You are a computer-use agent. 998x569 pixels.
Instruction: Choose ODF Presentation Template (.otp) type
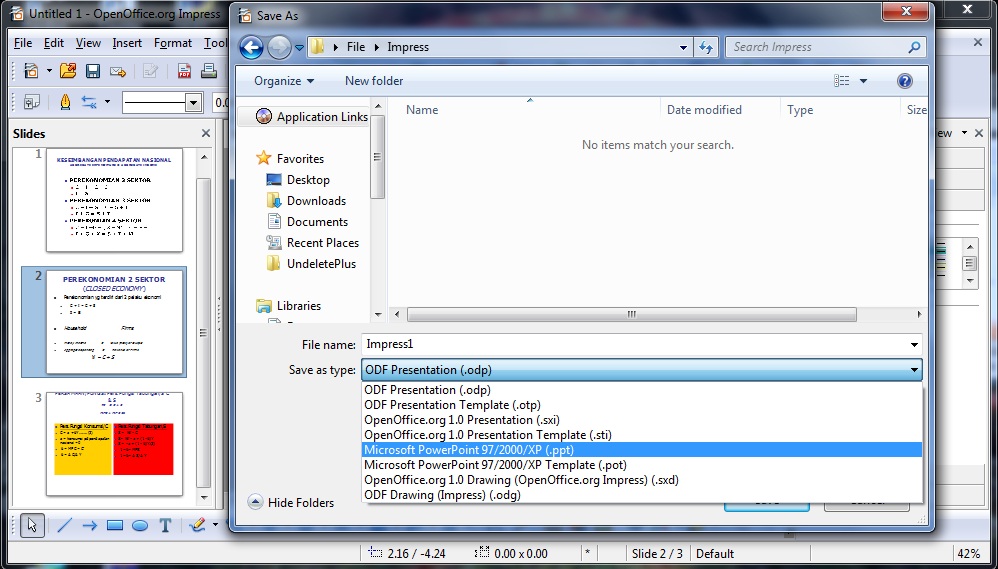click(x=642, y=405)
